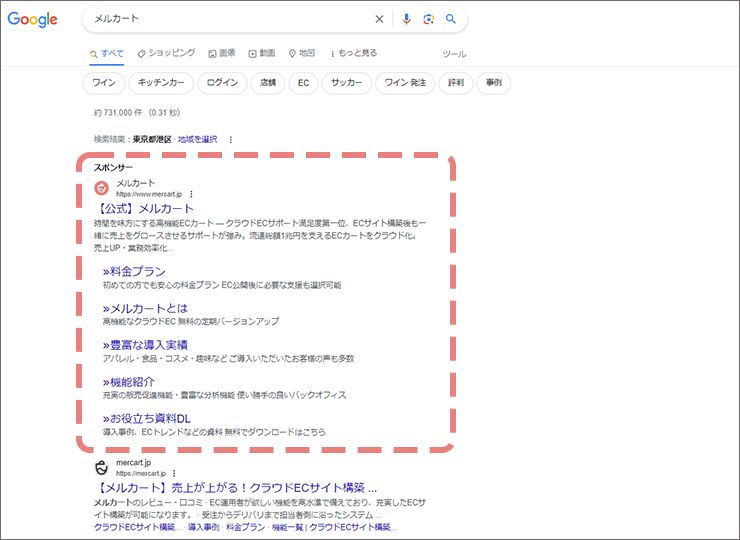Click the スポンサー label
Image resolution: width=740 pixels, height=540 pixels.
tap(113, 168)
